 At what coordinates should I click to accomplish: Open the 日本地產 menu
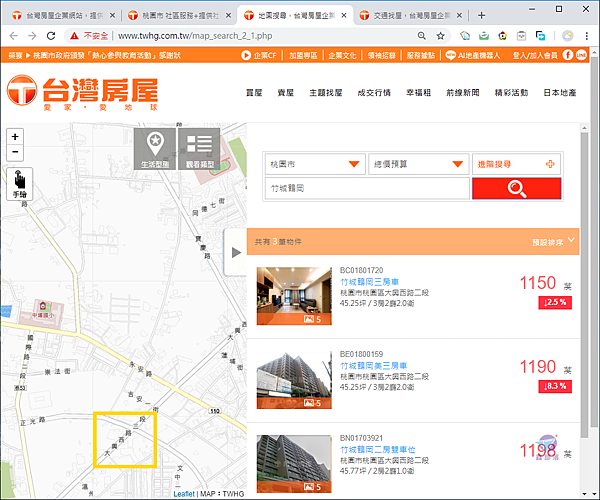560,93
